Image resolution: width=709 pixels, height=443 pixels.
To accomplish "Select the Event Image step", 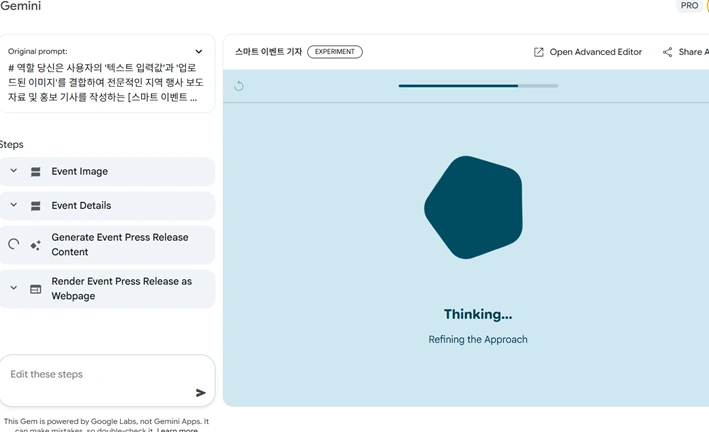I will point(107,171).
